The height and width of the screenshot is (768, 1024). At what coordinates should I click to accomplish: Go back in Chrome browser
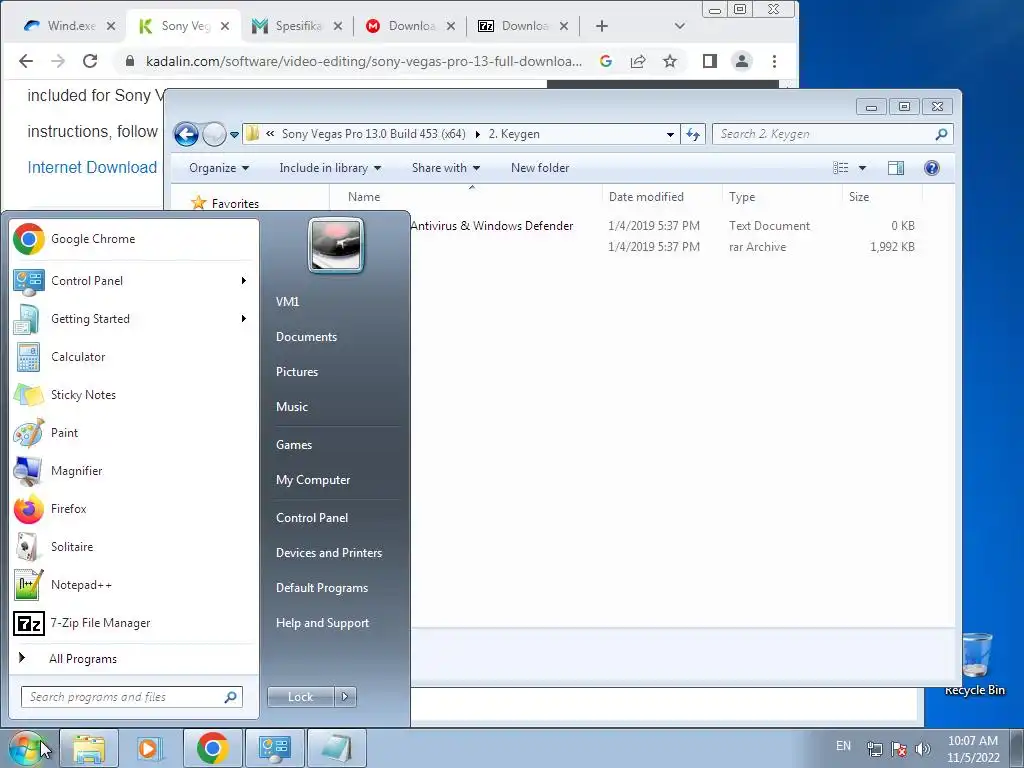click(25, 61)
